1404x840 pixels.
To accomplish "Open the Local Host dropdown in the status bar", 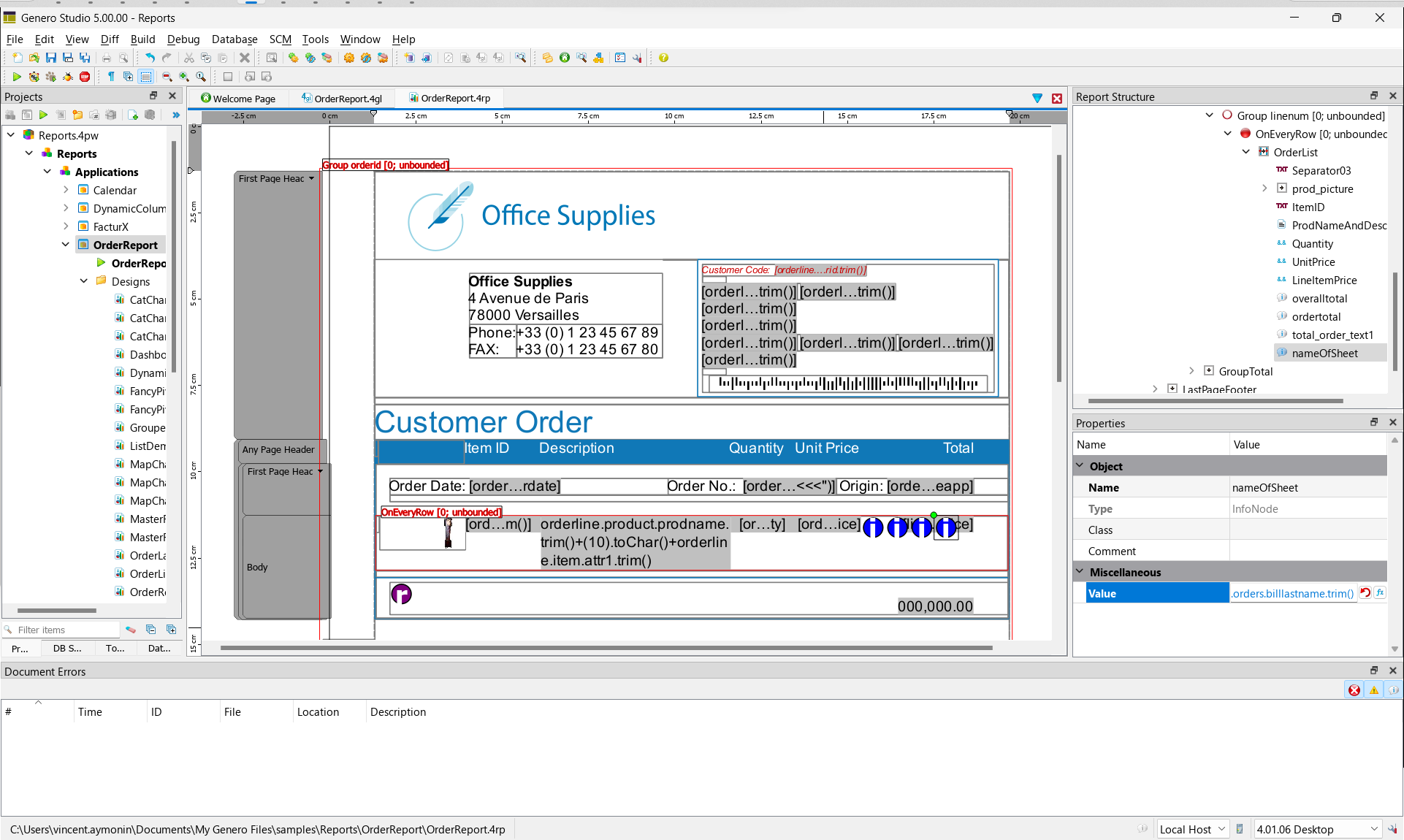I will coord(1221,829).
